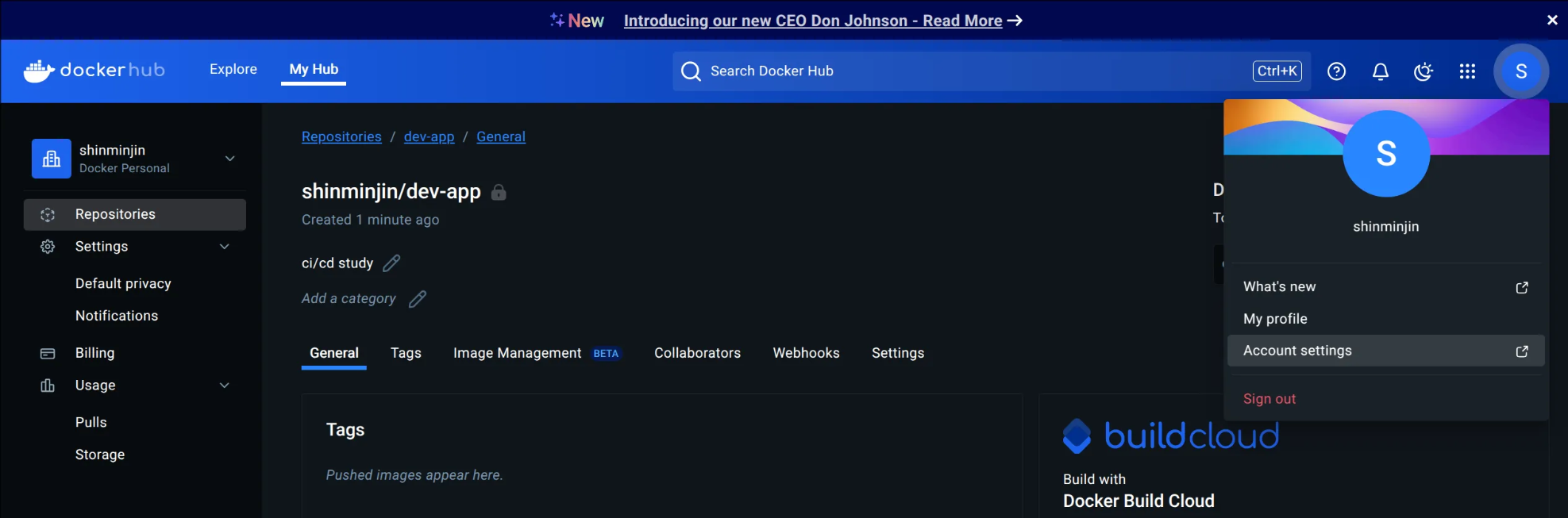Edit the ci/cd study description pencil
The image size is (1568, 518).
pos(391,263)
